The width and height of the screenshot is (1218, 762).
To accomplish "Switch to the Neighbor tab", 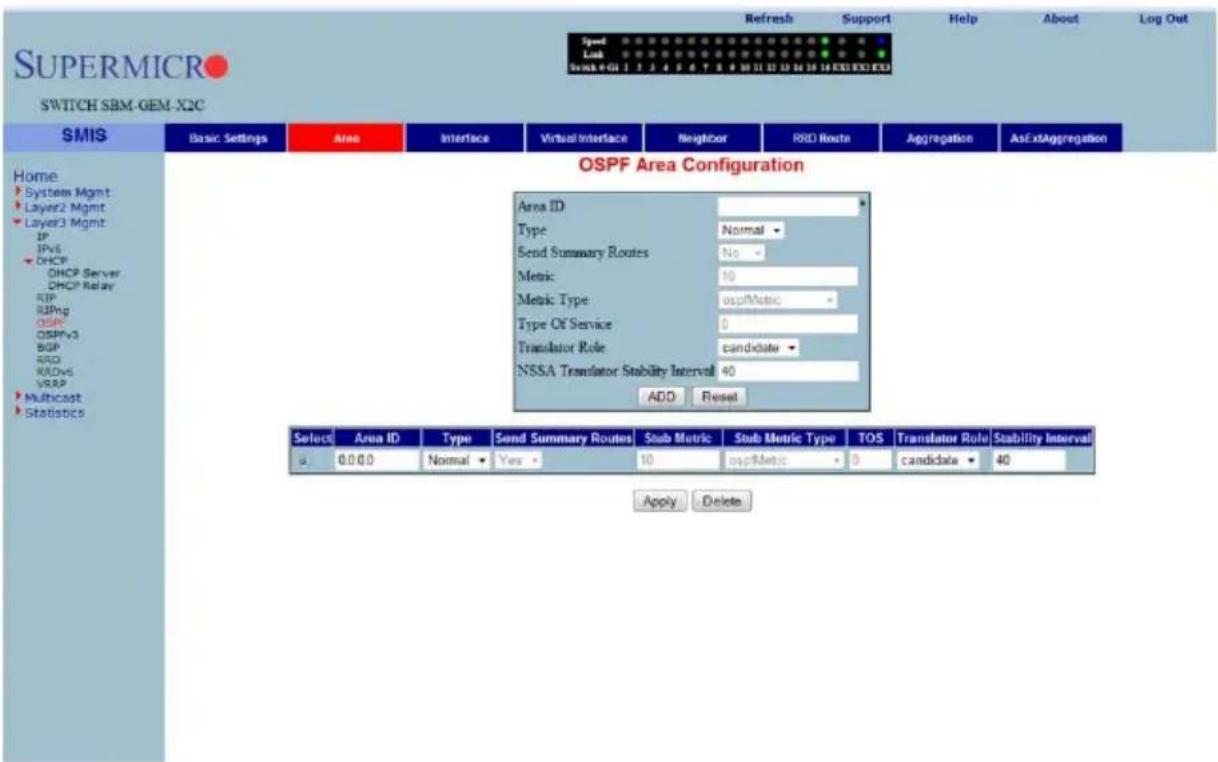I will pos(702,138).
